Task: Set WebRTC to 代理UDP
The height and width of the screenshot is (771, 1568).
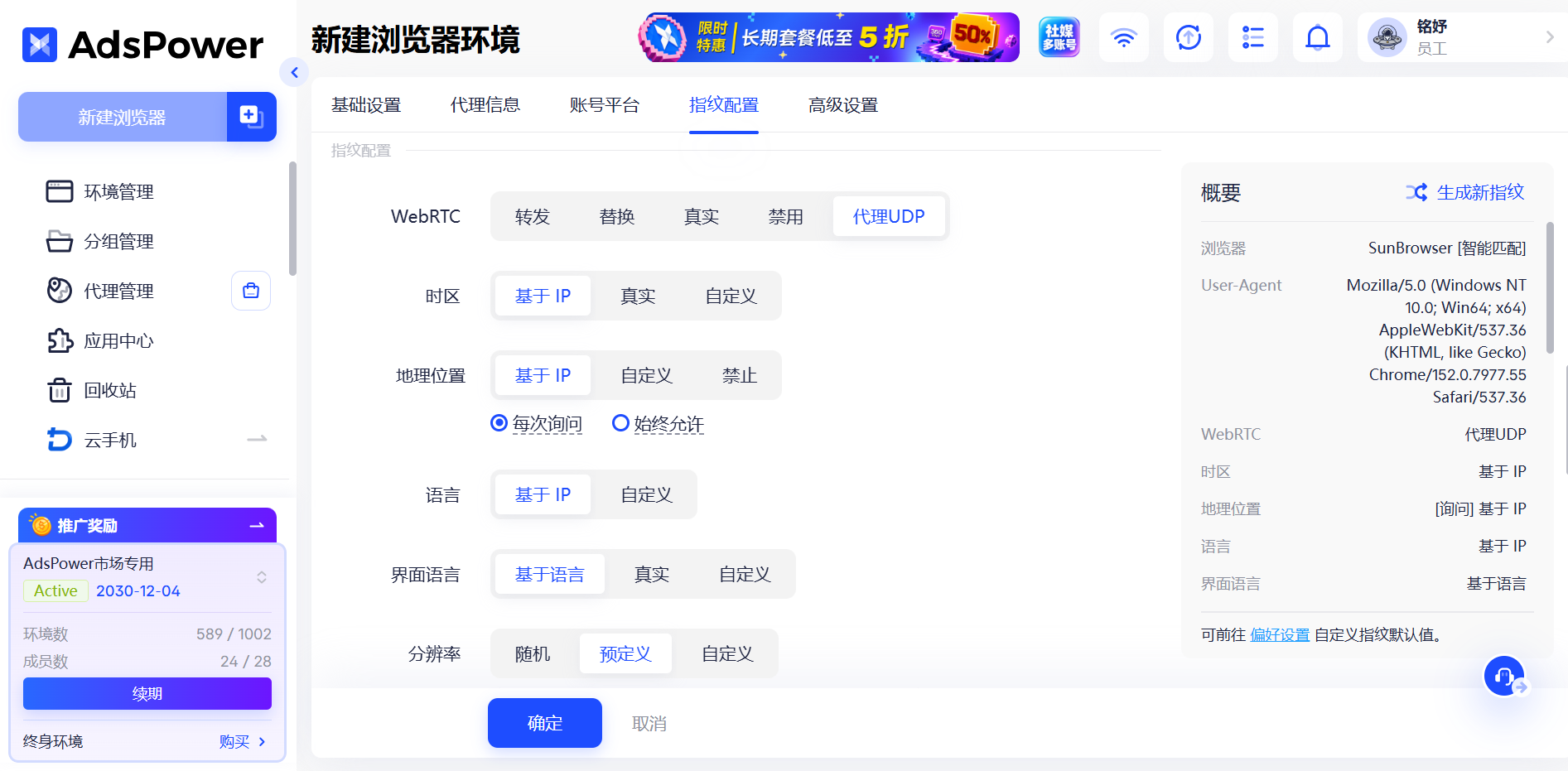Action: click(x=889, y=216)
